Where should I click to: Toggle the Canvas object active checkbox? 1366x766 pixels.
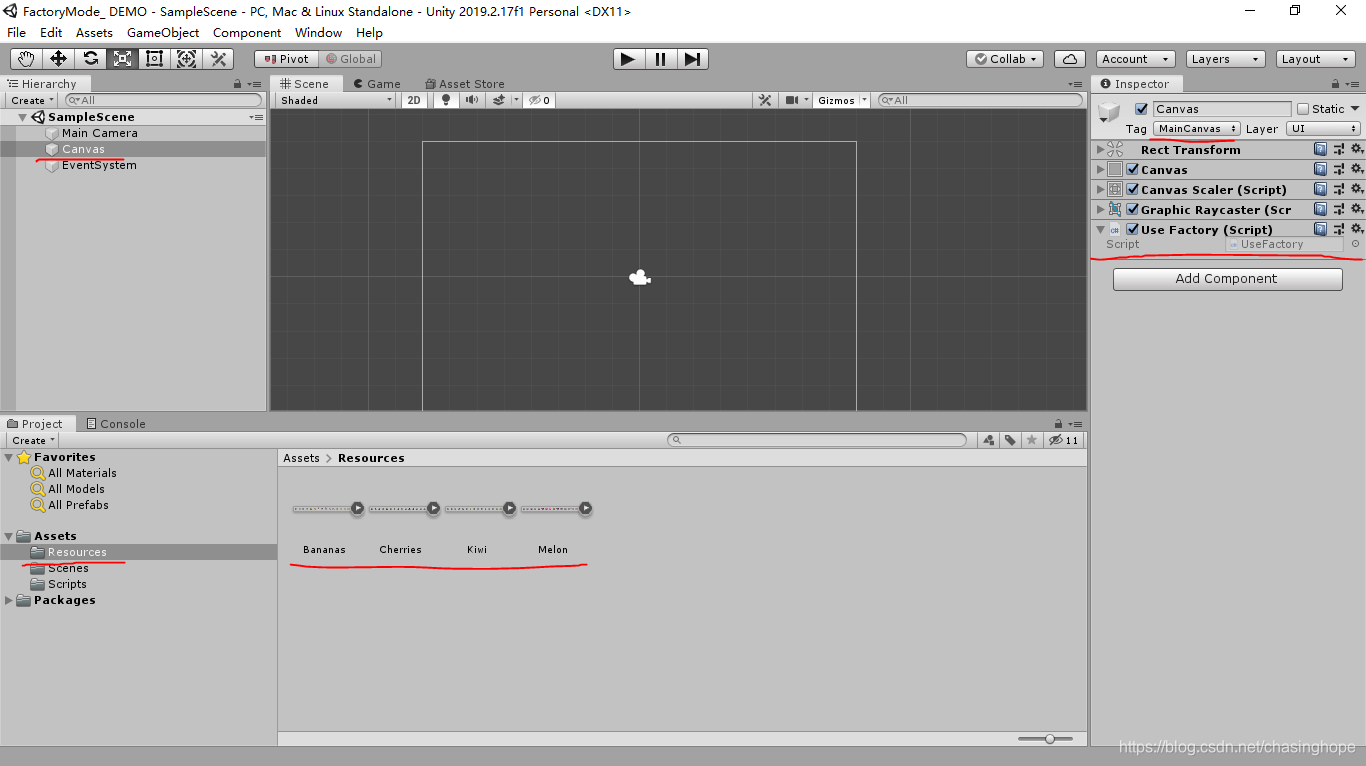tap(1141, 109)
